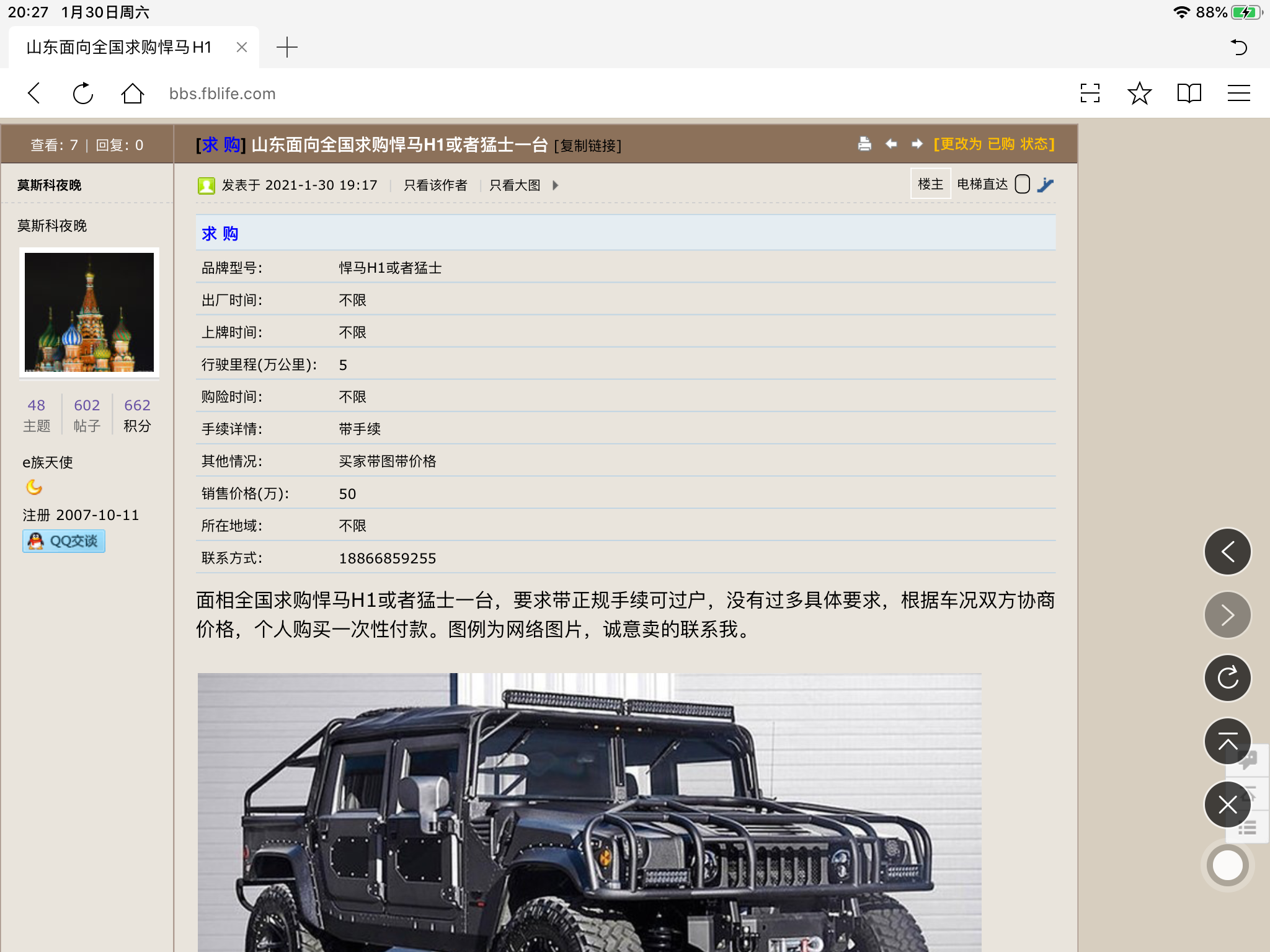Image resolution: width=1270 pixels, height=952 pixels.
Task: Click the online user icon beside 发表于
Action: point(206,185)
